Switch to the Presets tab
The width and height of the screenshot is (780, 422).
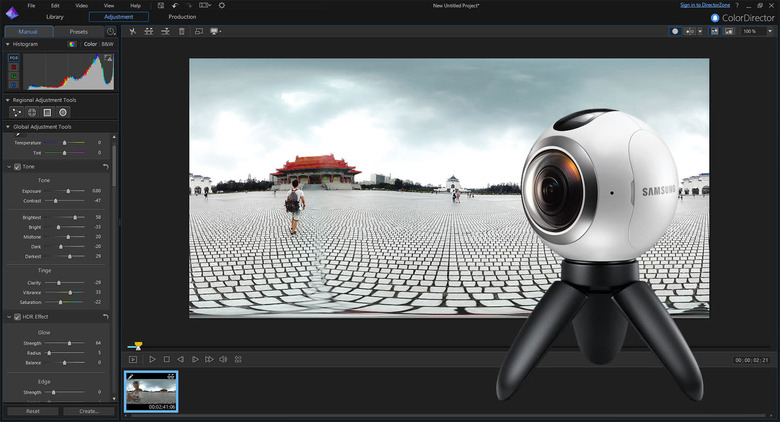tap(78, 31)
